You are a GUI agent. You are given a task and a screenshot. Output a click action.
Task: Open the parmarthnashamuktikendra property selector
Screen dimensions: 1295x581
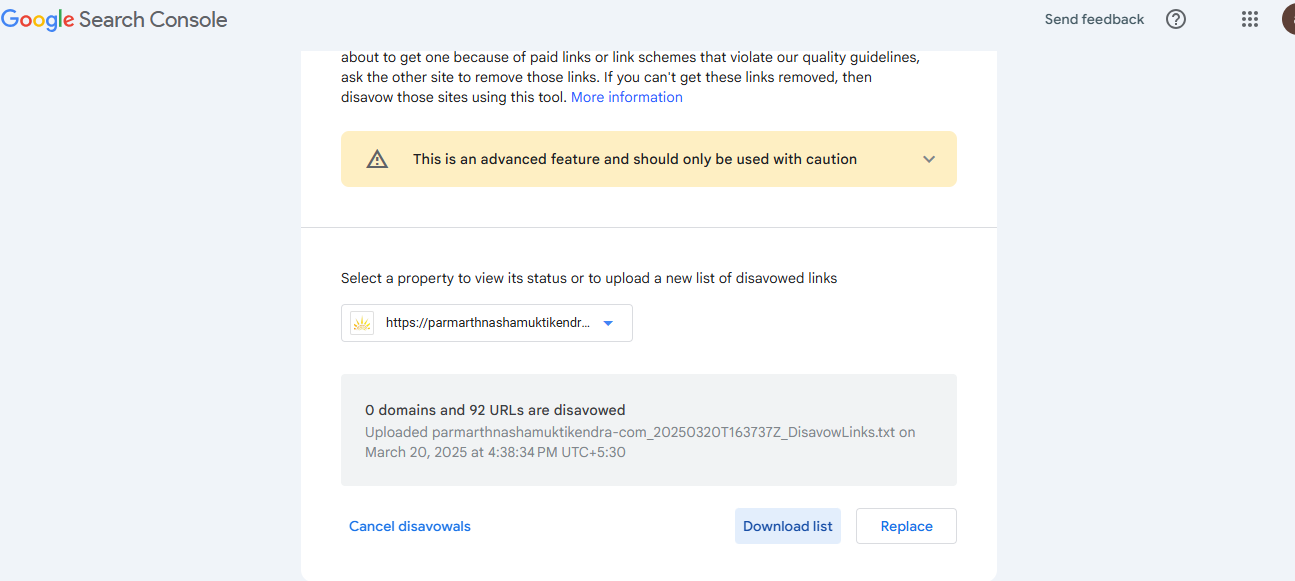pos(487,323)
